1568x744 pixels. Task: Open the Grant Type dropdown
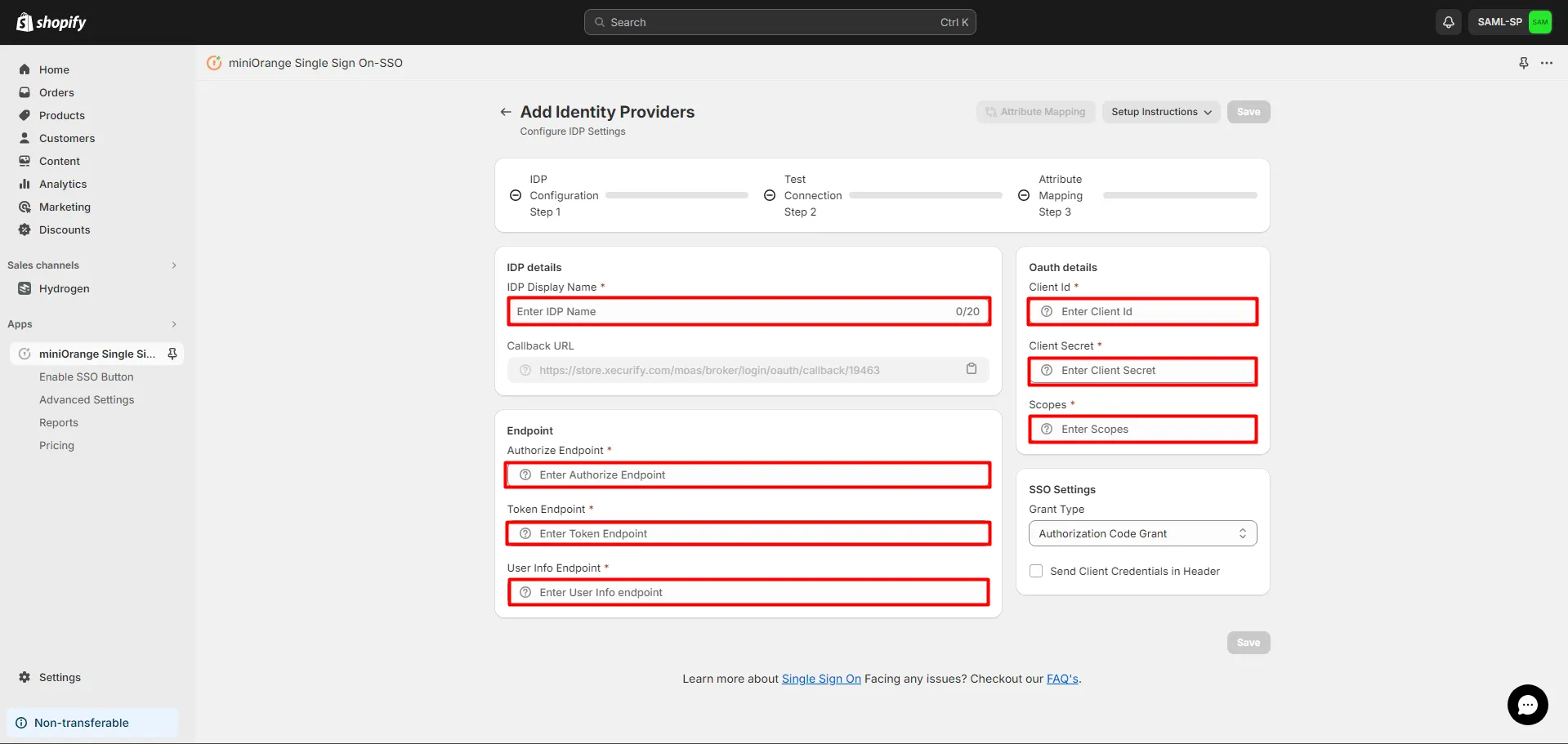[1142, 533]
